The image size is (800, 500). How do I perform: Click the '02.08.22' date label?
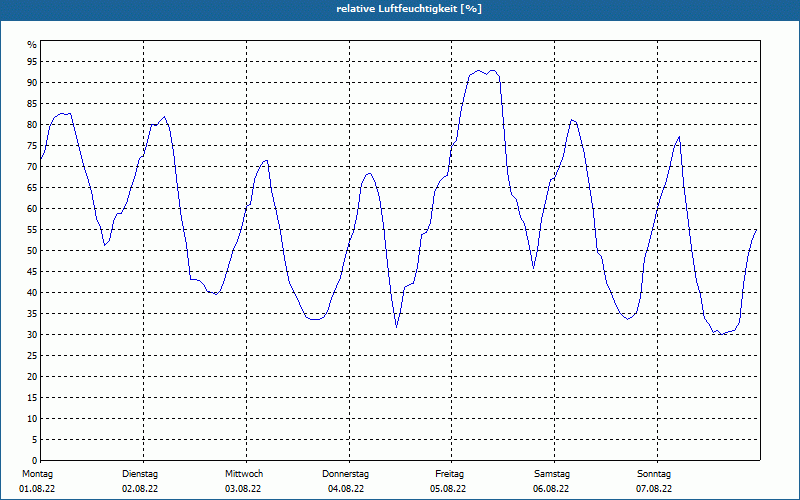tap(140, 489)
